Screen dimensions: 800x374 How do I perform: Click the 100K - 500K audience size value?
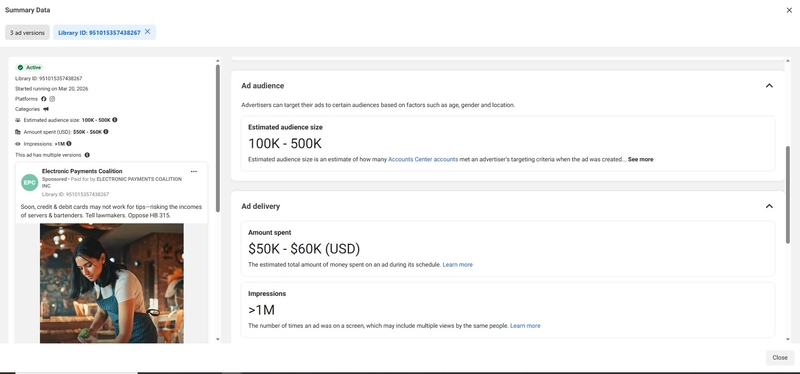(285, 143)
